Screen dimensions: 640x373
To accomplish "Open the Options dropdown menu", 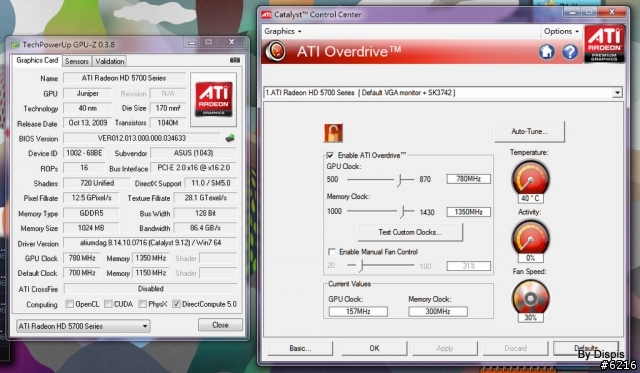I will (561, 31).
